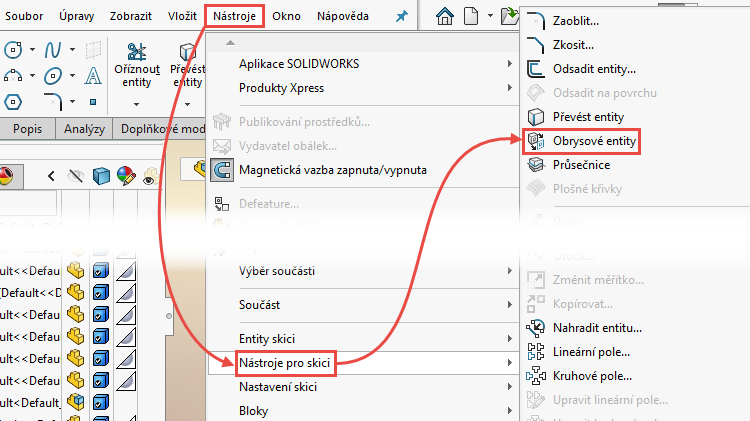Open the Produkty Xpress submenu
The width and height of the screenshot is (750, 421).
click(364, 88)
